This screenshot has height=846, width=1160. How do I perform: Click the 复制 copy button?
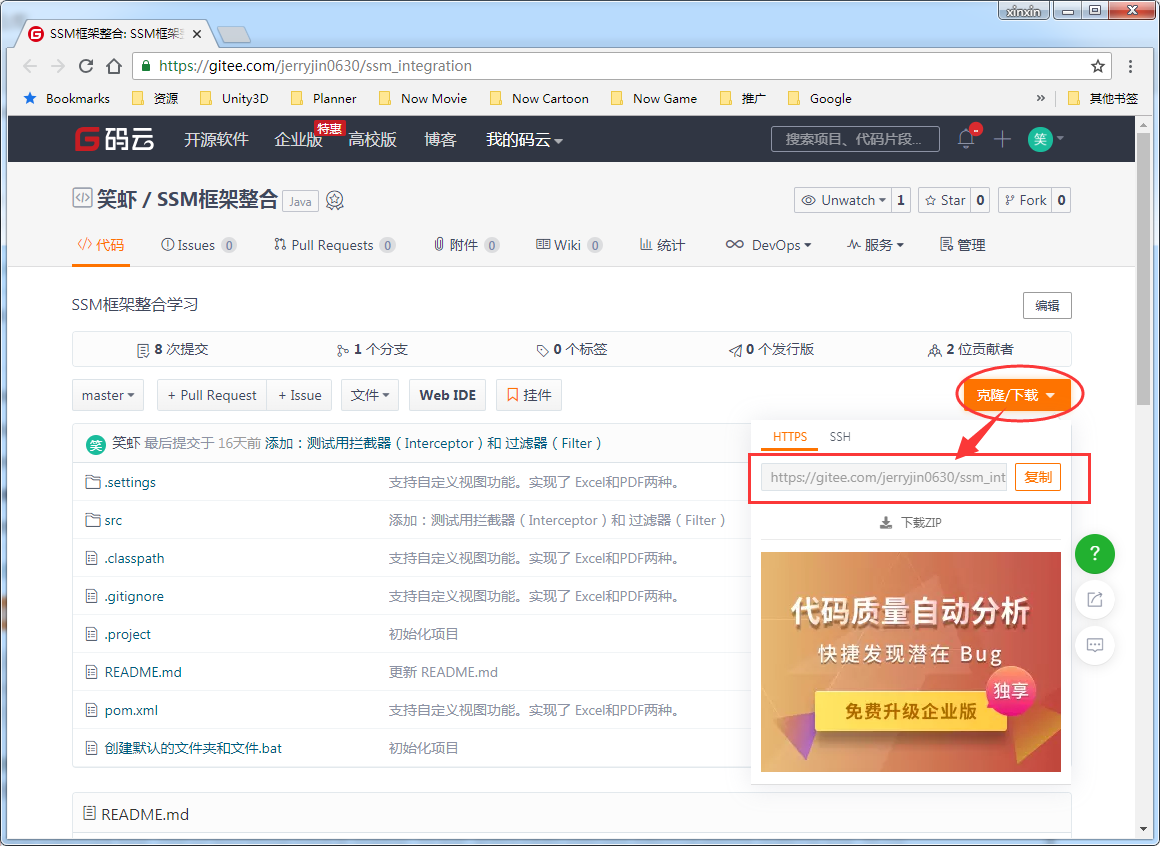click(x=1038, y=477)
